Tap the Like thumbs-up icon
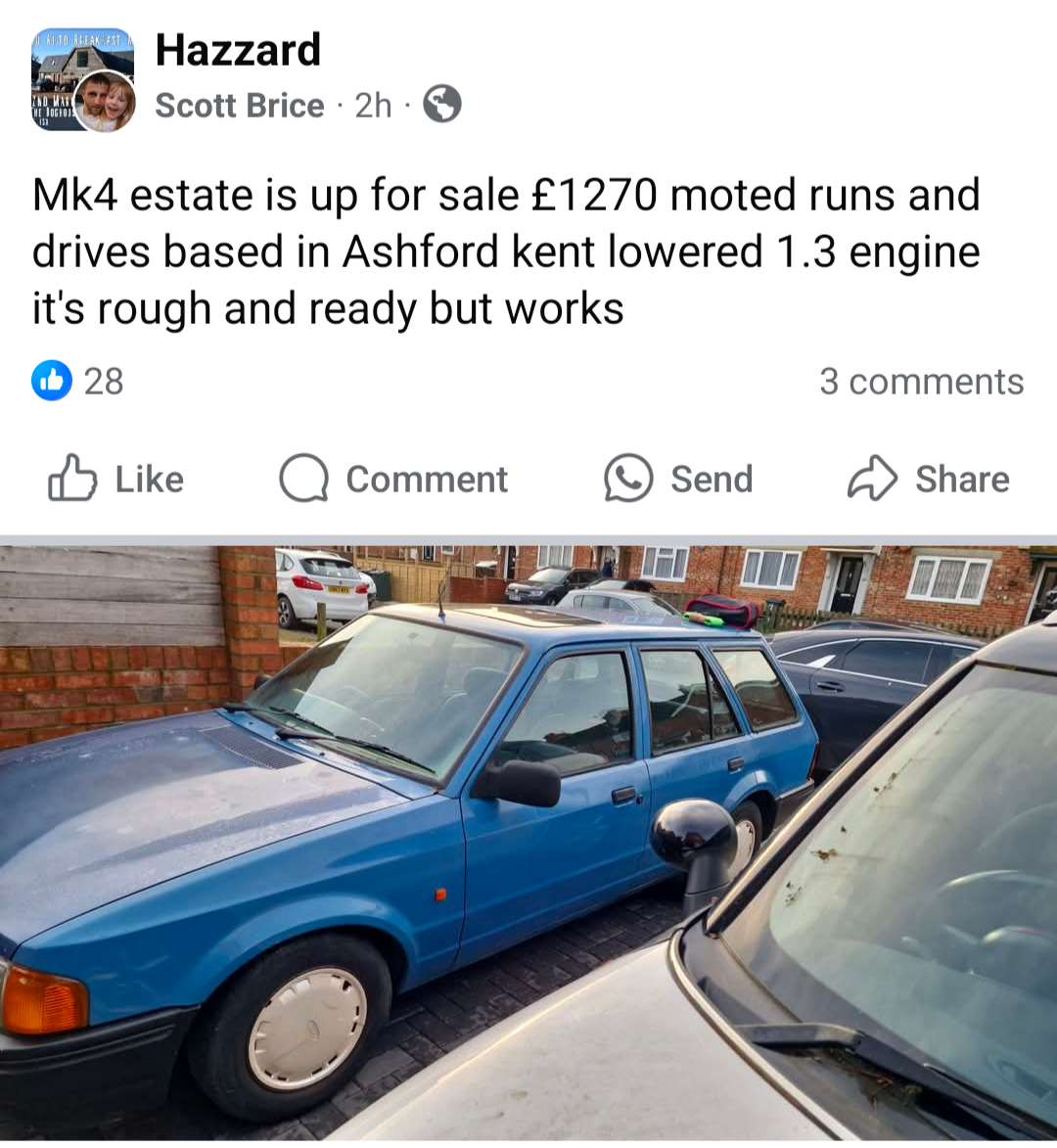Screen dimensions: 1057x1148 coord(72,479)
